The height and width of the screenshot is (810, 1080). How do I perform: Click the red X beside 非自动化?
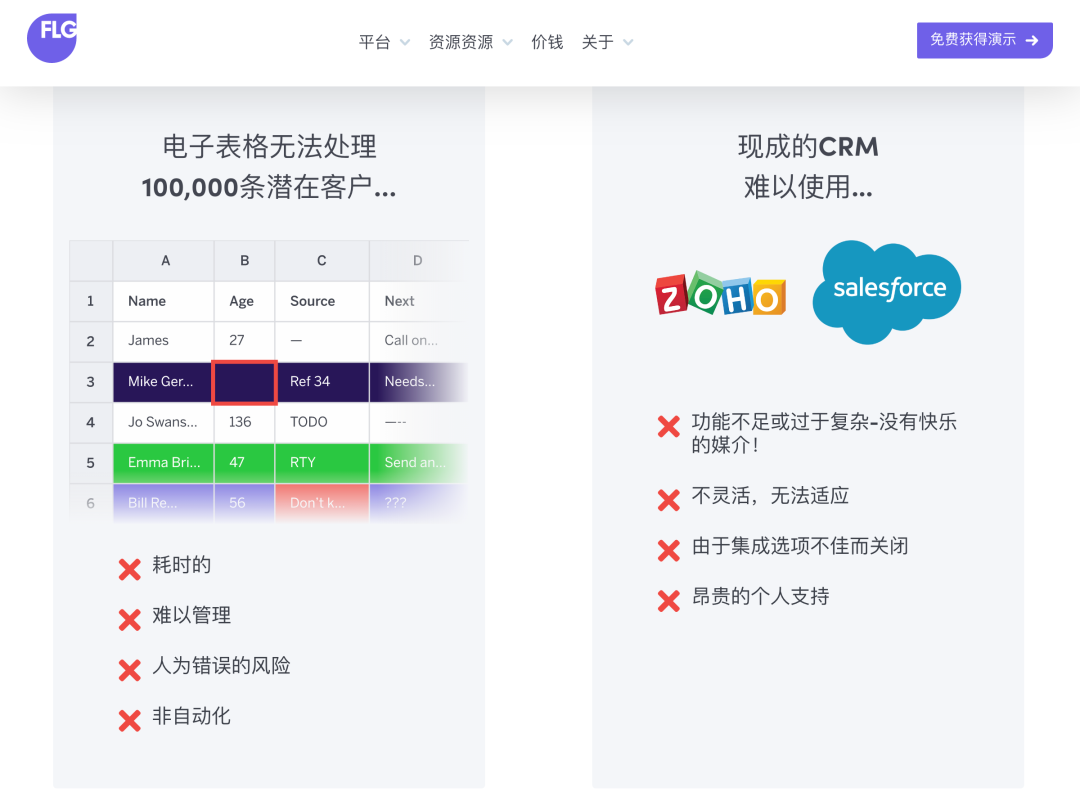coord(129,720)
